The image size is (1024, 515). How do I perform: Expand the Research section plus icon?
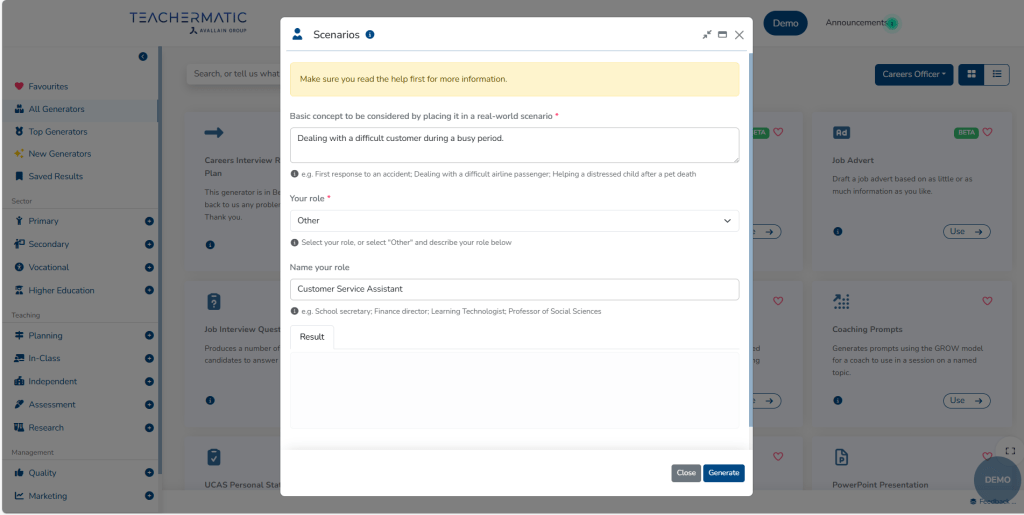point(149,428)
